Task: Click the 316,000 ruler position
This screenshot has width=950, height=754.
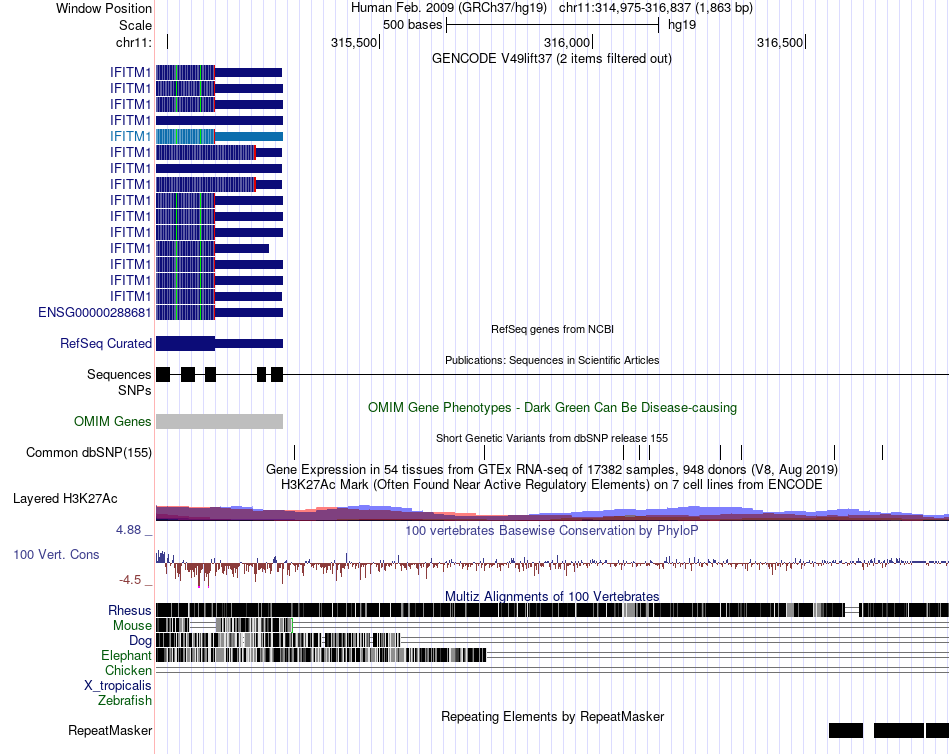Action: click(x=567, y=42)
